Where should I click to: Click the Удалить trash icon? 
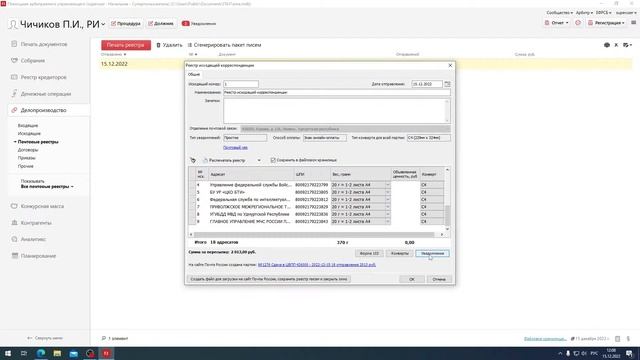(158, 45)
